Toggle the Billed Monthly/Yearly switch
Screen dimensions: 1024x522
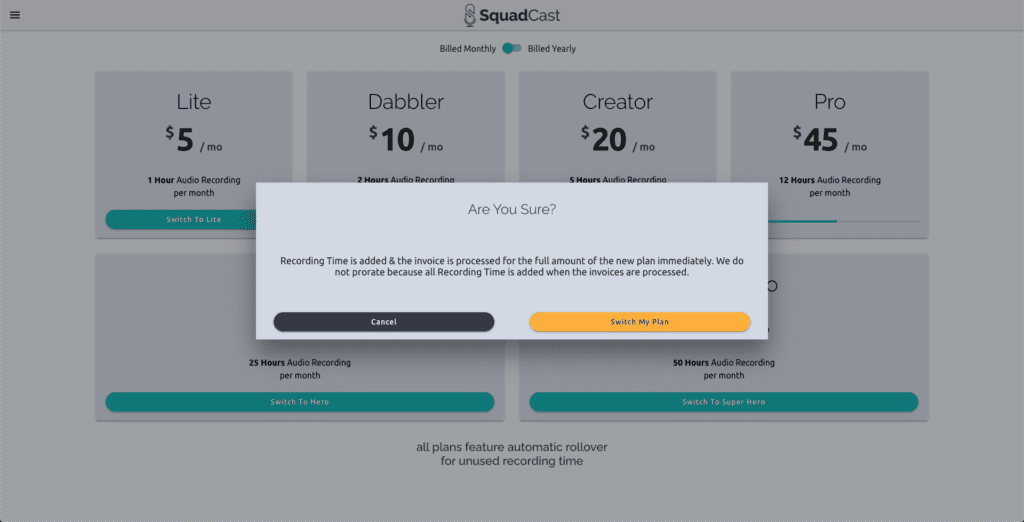coord(511,48)
